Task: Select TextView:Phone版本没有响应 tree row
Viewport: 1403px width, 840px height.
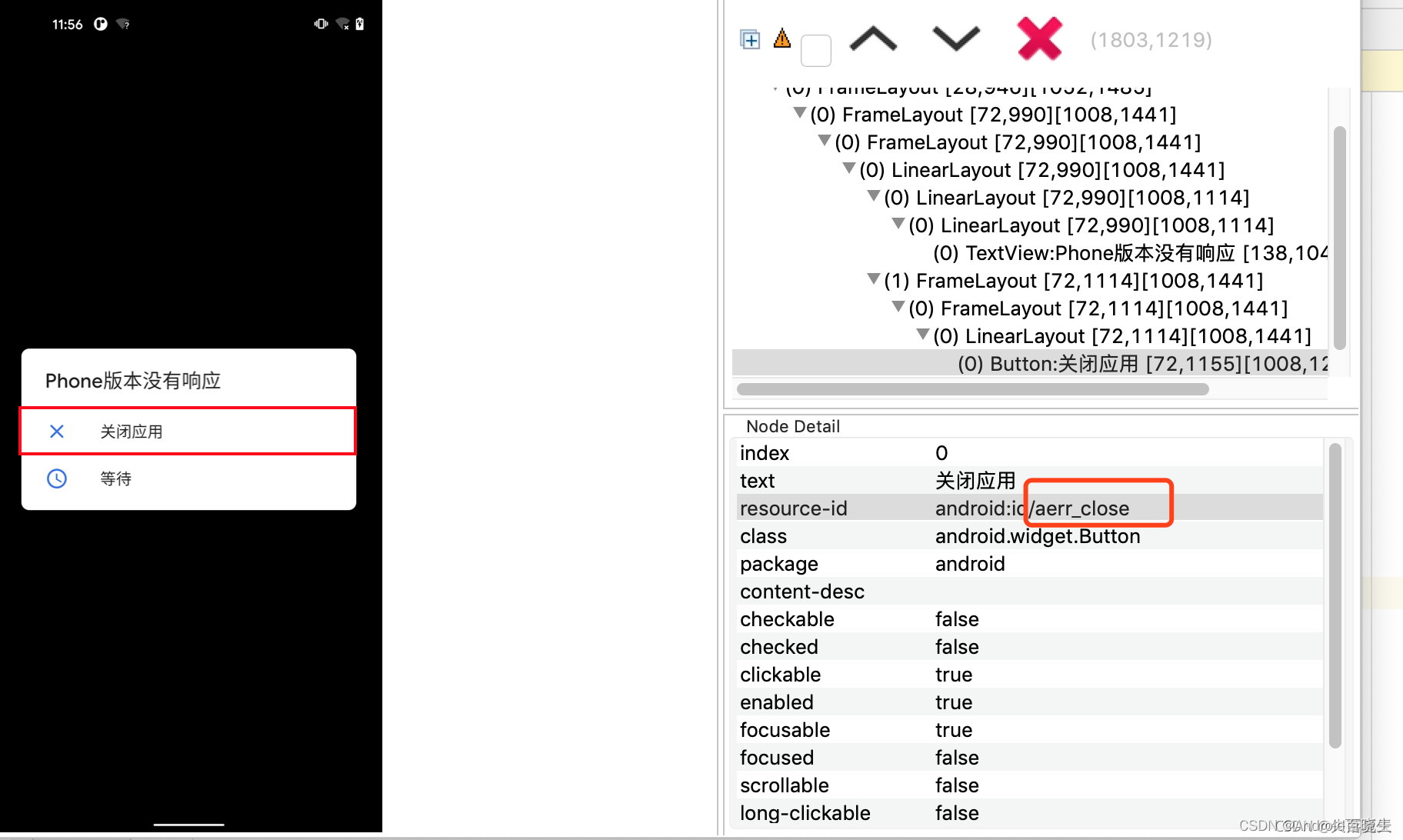Action: point(1130,253)
